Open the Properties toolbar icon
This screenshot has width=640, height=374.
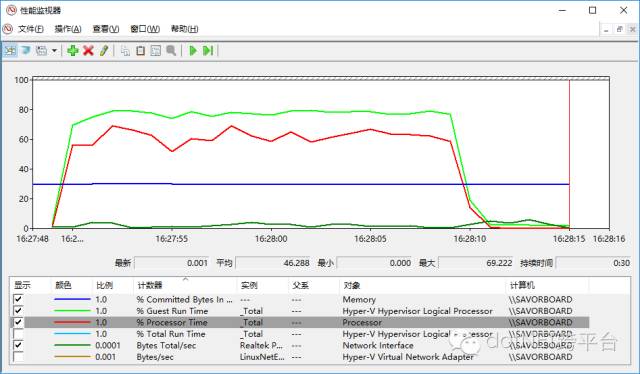[x=156, y=51]
